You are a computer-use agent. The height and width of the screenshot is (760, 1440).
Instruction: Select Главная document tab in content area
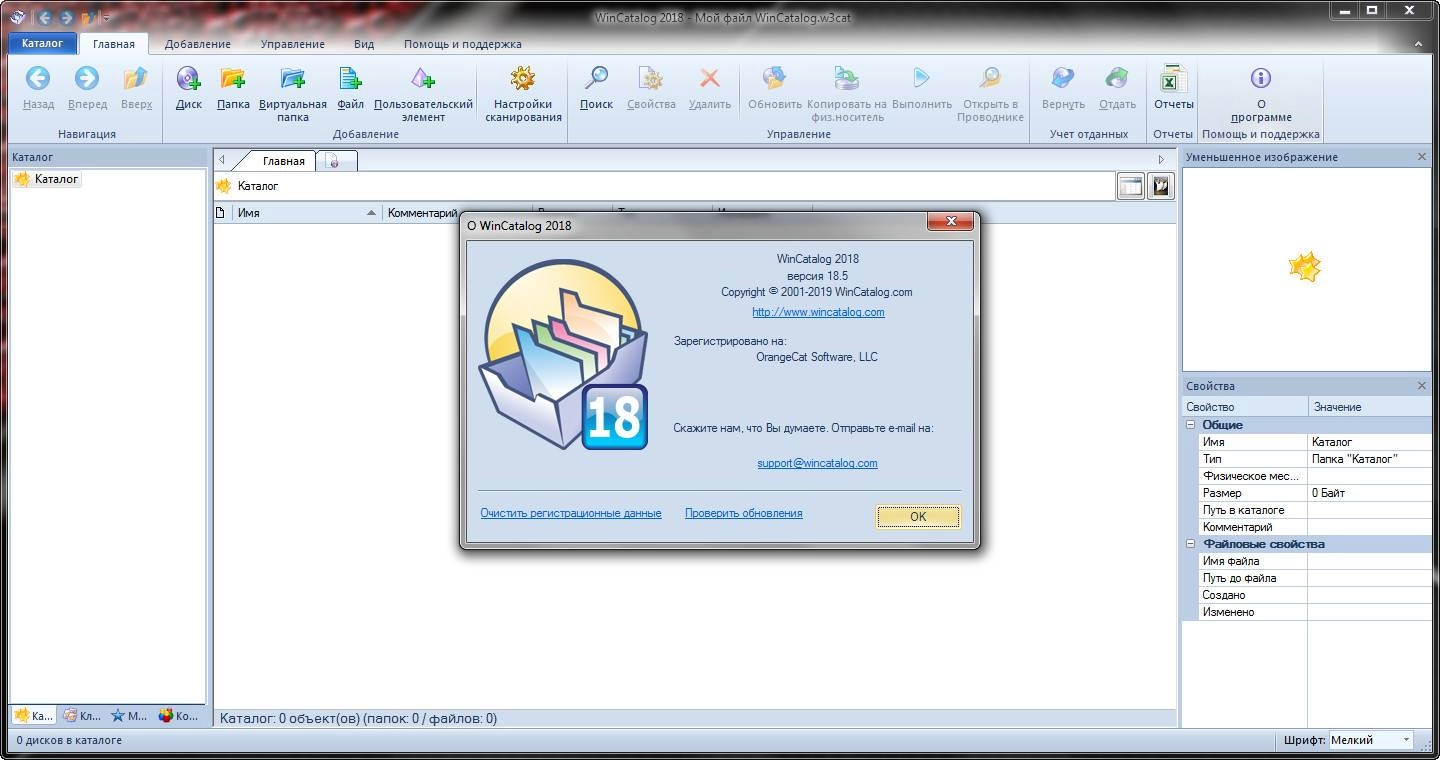coord(283,161)
